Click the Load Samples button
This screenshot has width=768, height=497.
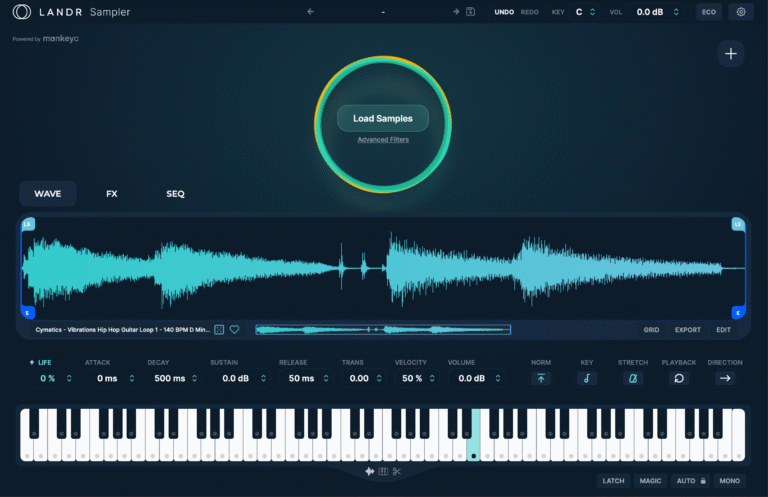[x=383, y=118]
